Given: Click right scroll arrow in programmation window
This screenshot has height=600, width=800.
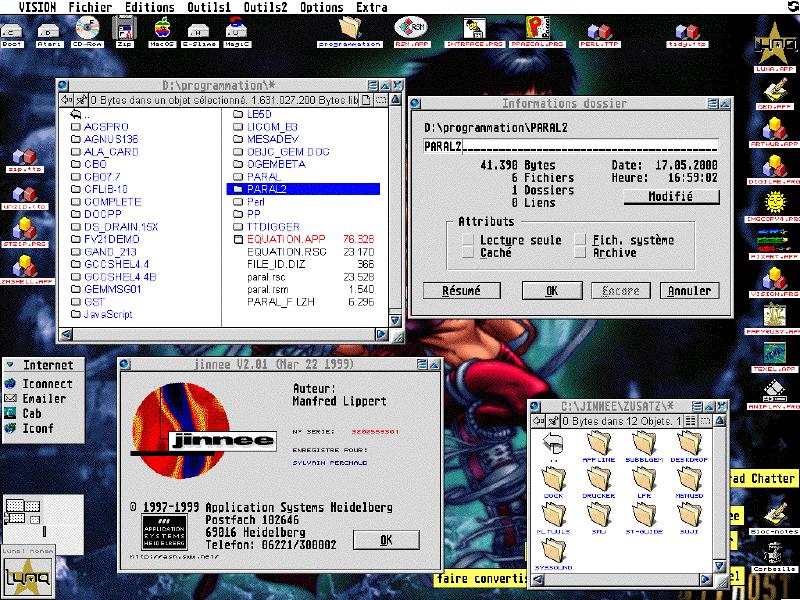Looking at the screenshot, I should pyautogui.click(x=381, y=334).
